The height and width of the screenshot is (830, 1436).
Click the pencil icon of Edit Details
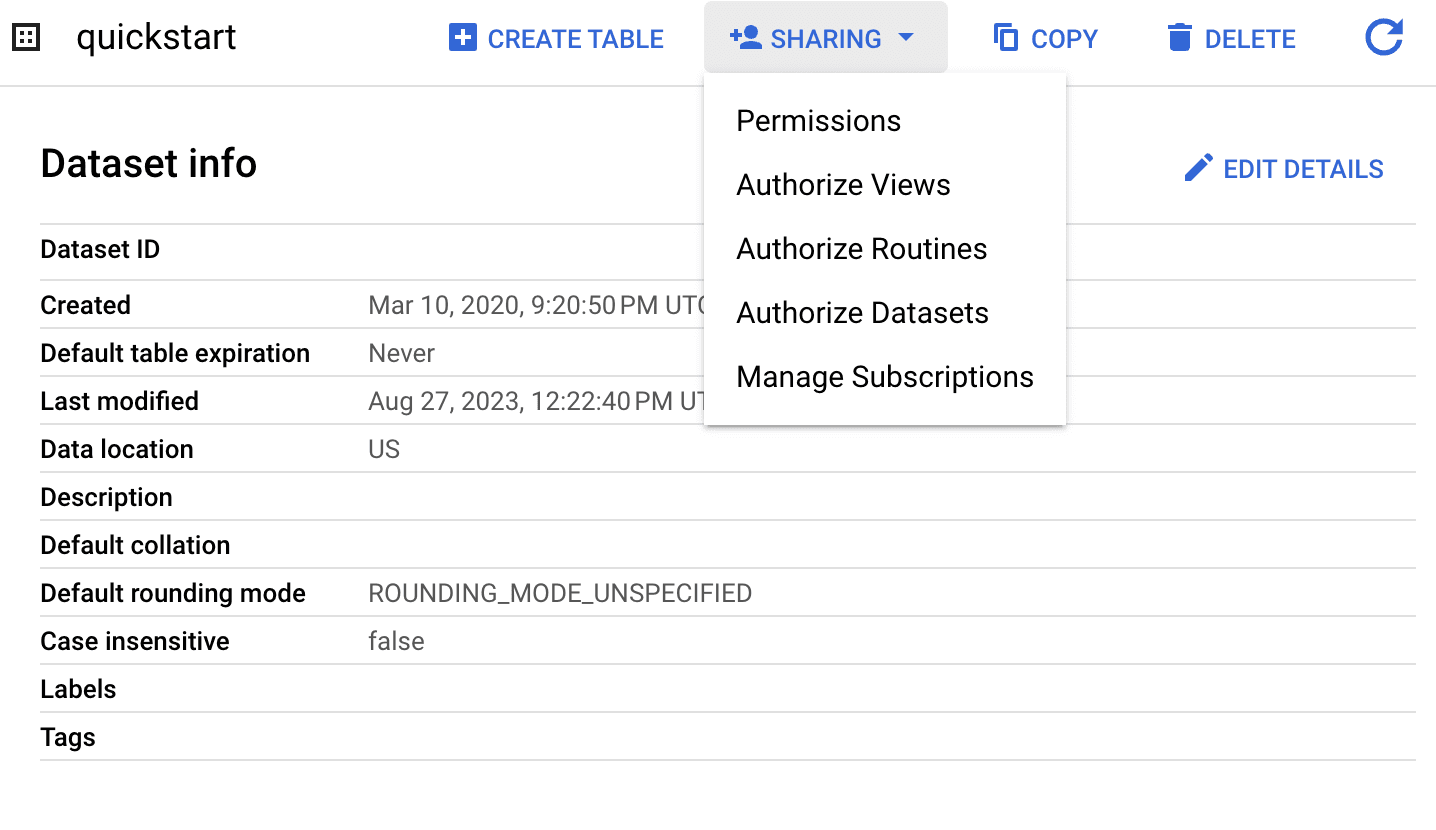(x=1198, y=168)
